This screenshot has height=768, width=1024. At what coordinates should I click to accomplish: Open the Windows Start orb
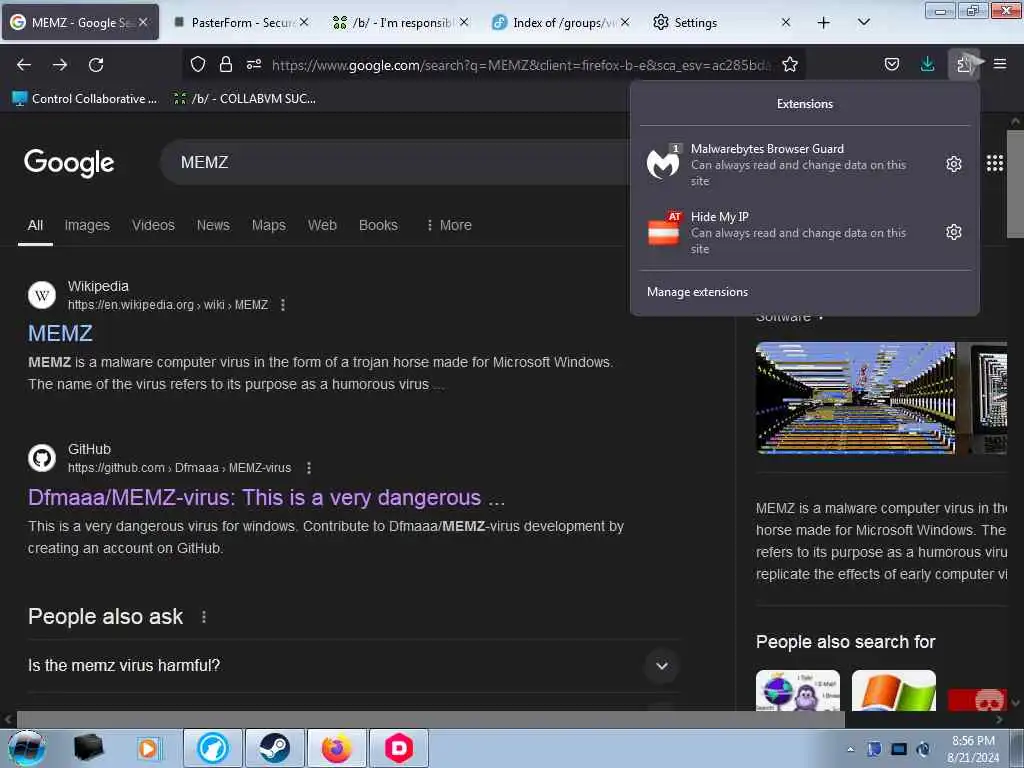tap(27, 748)
